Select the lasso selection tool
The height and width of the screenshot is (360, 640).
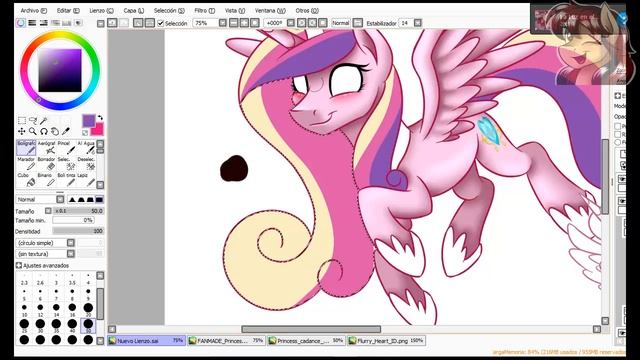33,120
